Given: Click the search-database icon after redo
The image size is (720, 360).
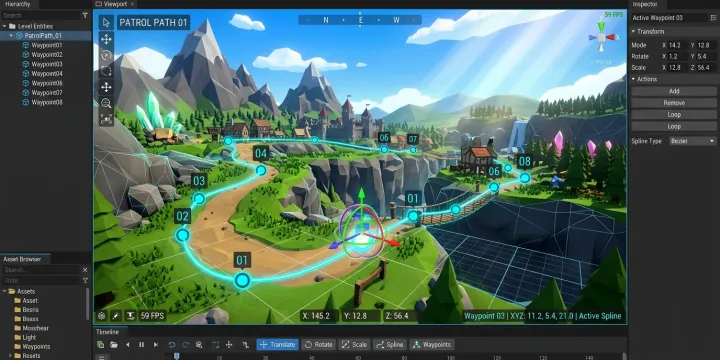Looking at the screenshot, I should click(199, 344).
